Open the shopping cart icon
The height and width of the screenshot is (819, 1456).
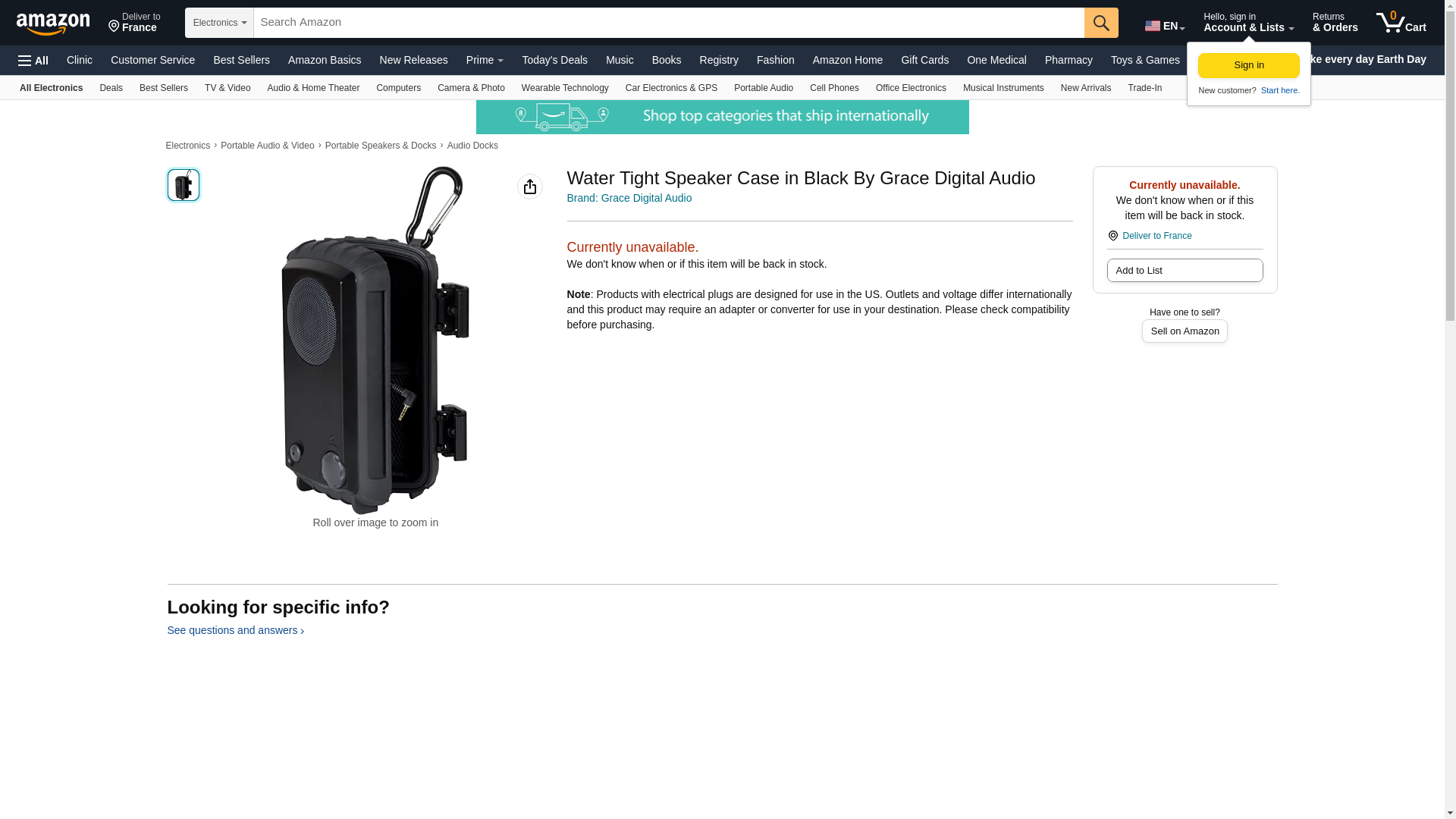pyautogui.click(x=1401, y=23)
